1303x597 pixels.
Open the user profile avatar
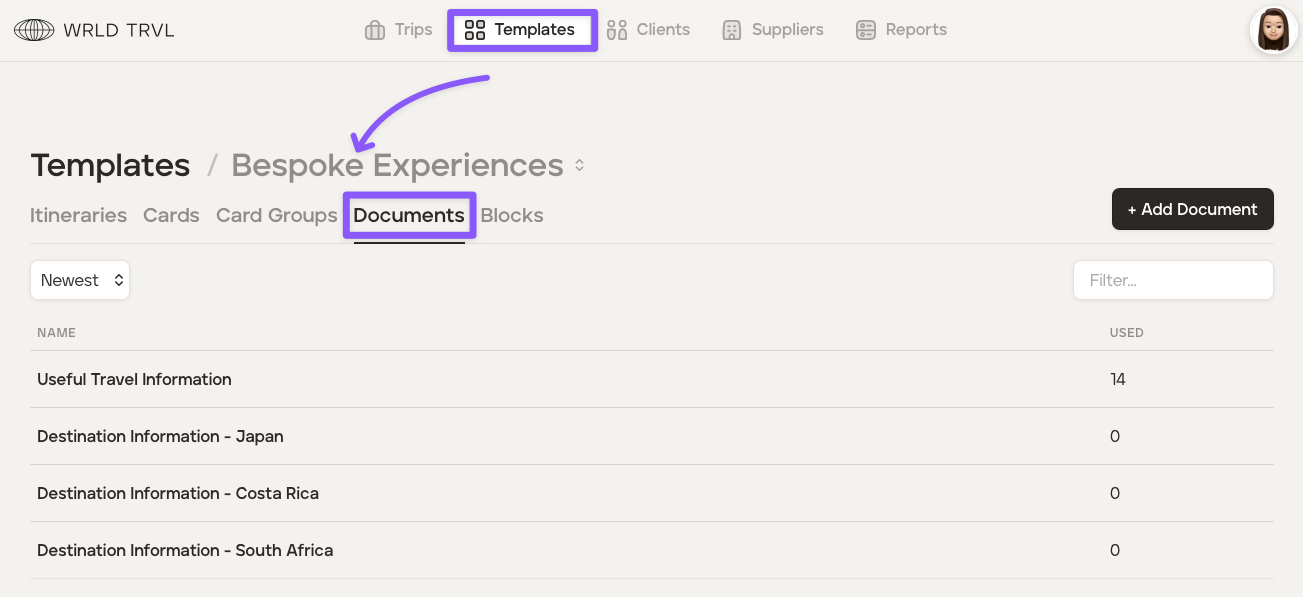[x=1273, y=30]
